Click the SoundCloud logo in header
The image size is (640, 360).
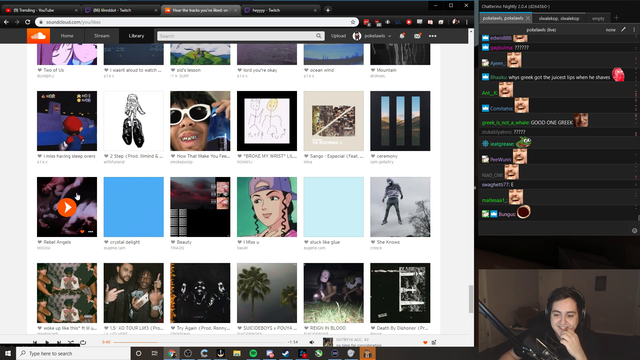coord(38,36)
